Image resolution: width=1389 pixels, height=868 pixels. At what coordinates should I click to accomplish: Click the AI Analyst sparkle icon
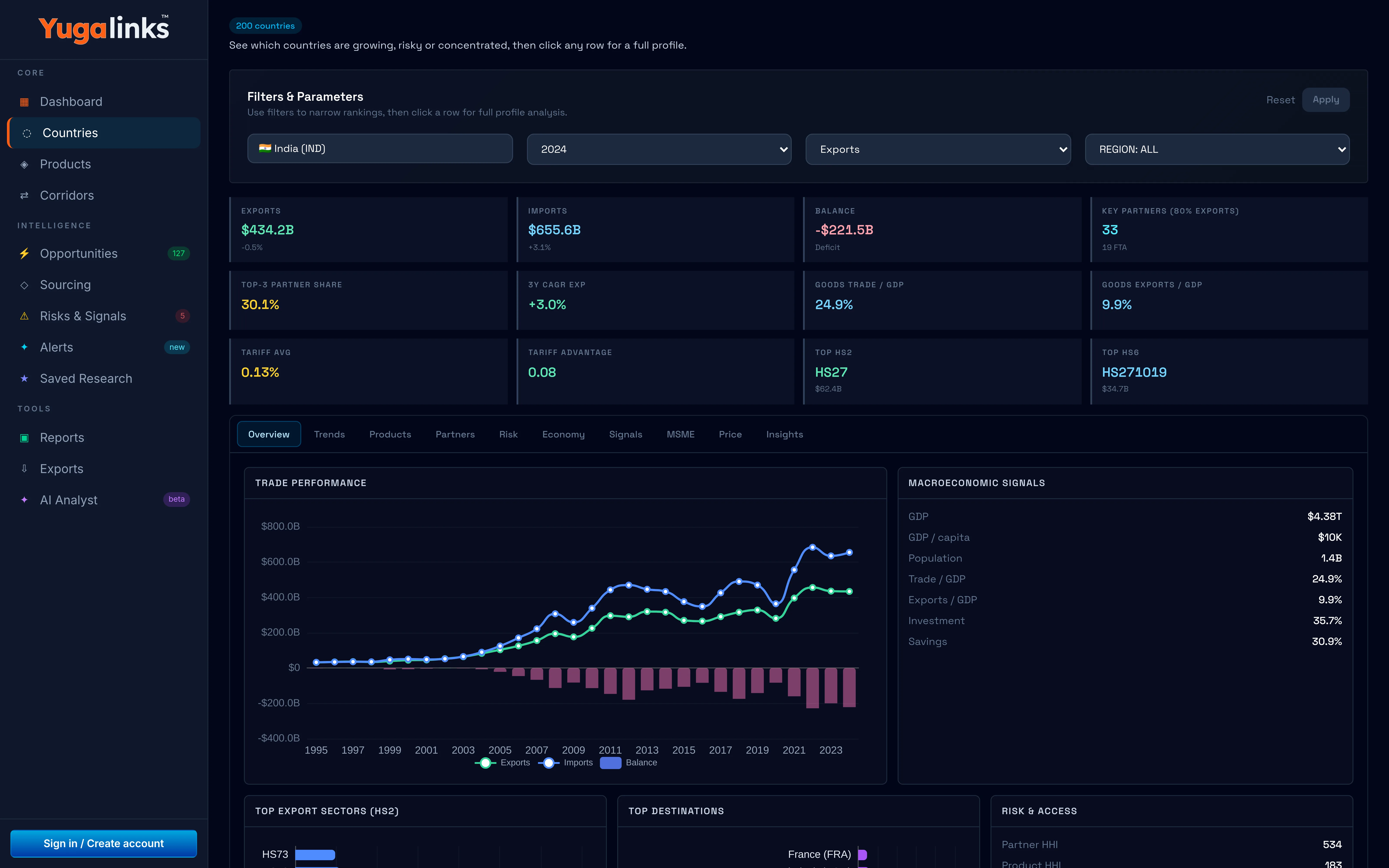coord(24,500)
